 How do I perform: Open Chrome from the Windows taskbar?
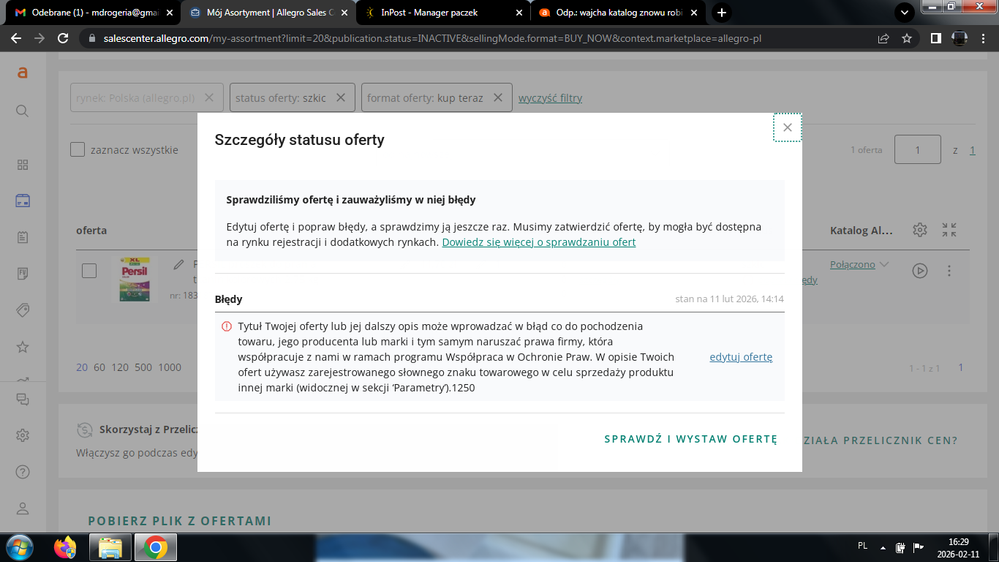click(x=154, y=547)
